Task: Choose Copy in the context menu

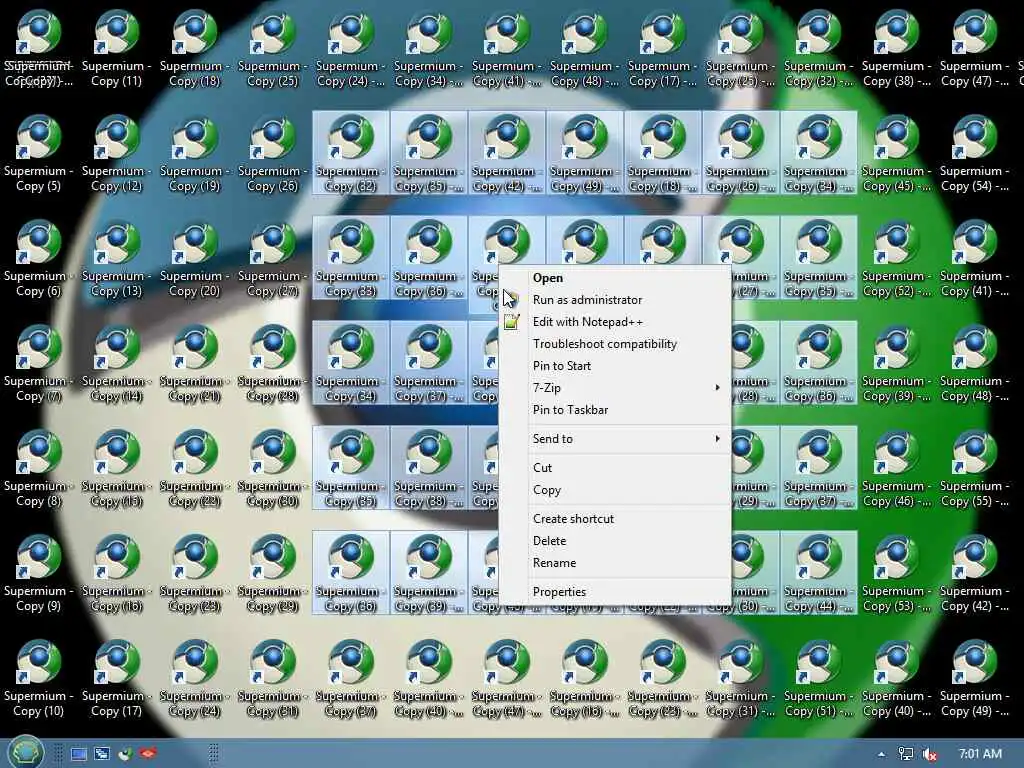Action: pos(615,490)
